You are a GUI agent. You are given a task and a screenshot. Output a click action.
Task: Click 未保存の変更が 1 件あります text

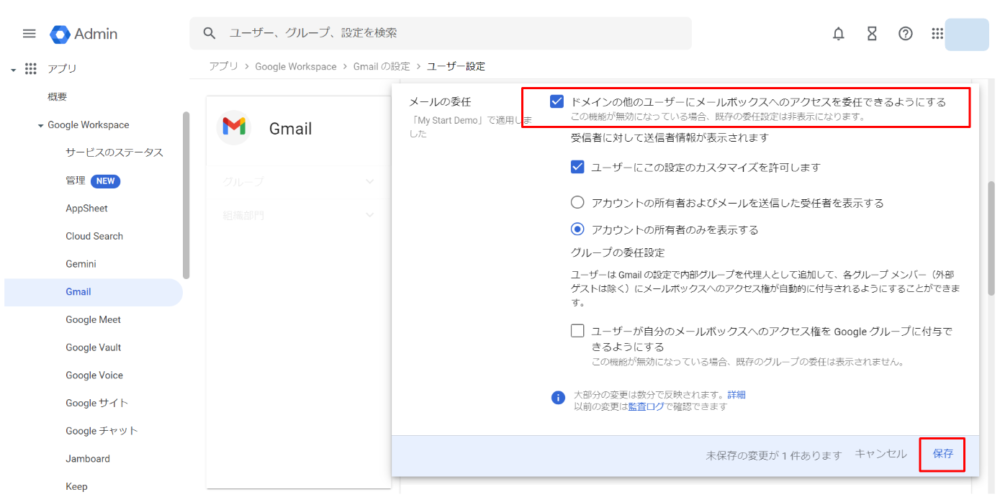[774, 456]
